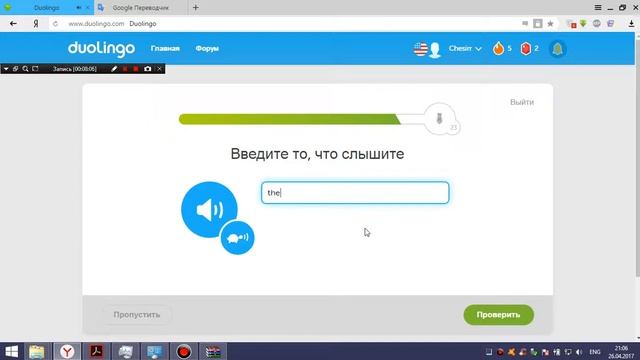Switch to the Google Переводчик tab
The width and height of the screenshot is (640, 360).
point(140,8)
